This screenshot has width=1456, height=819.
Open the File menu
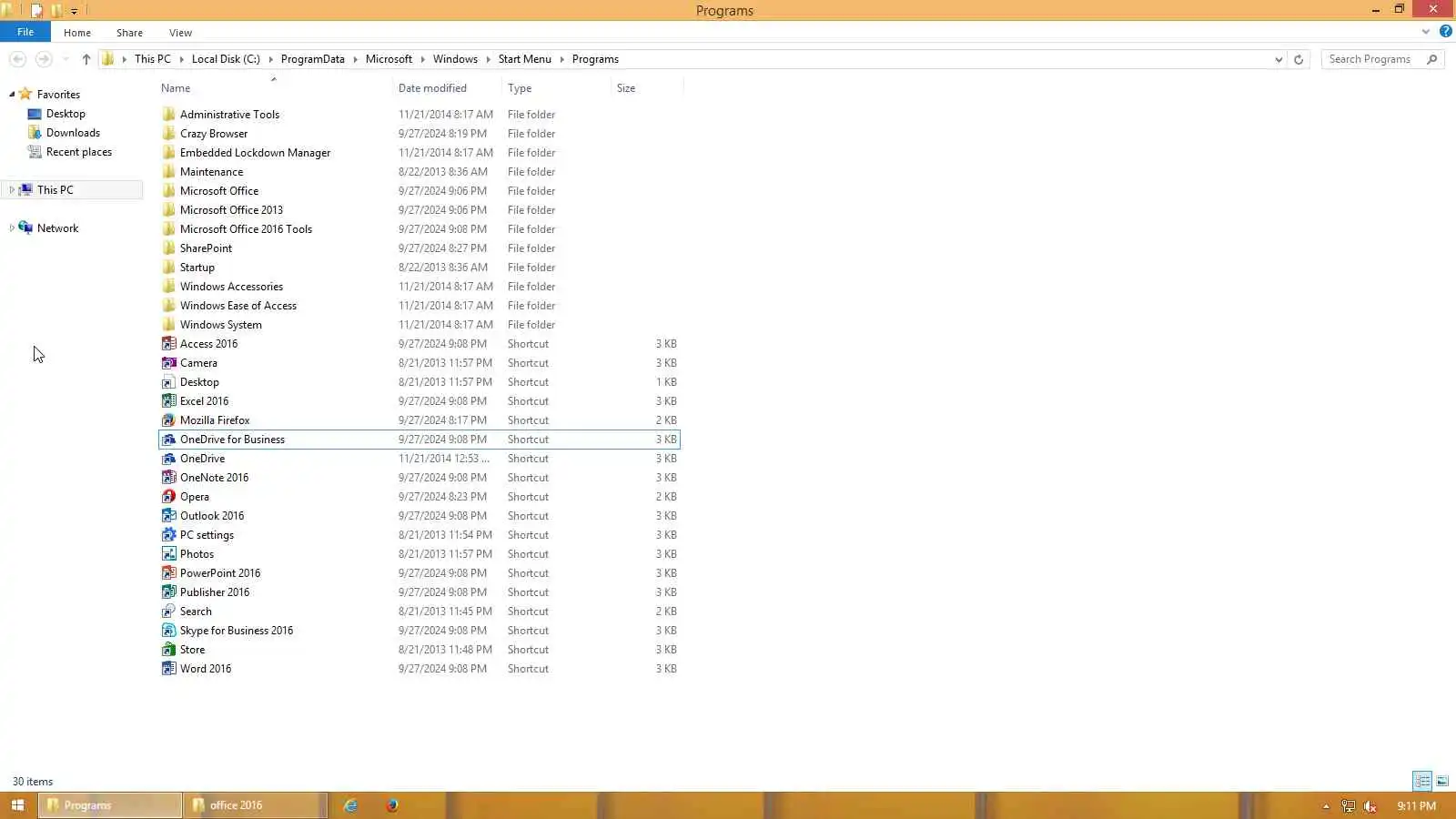tap(25, 32)
